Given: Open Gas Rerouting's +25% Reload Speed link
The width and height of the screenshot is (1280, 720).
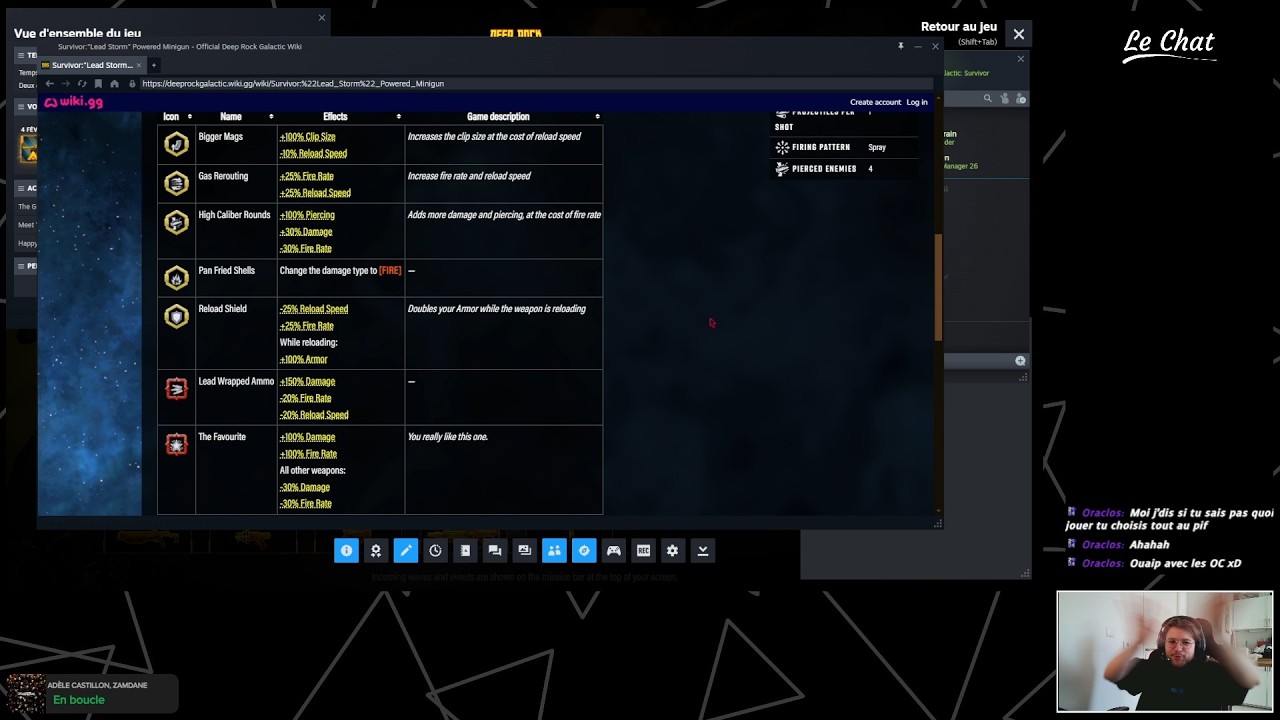Looking at the screenshot, I should 315,193.
